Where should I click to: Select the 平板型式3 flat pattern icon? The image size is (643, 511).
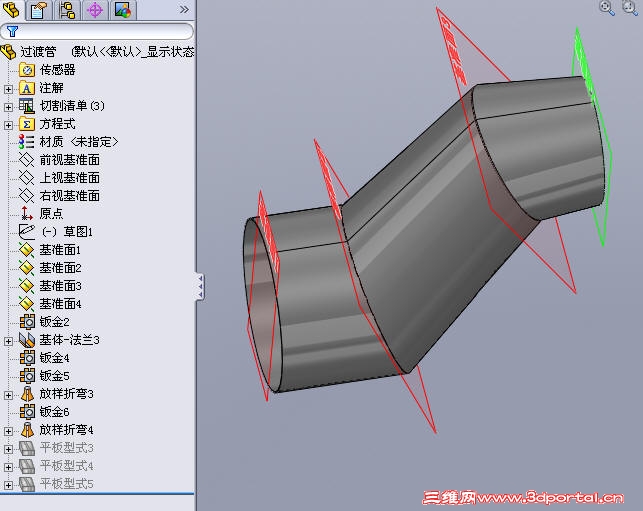pyautogui.click(x=27, y=448)
